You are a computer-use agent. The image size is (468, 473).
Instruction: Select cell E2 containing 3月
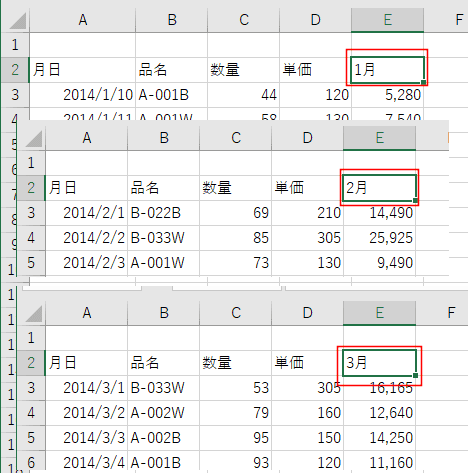click(x=379, y=363)
